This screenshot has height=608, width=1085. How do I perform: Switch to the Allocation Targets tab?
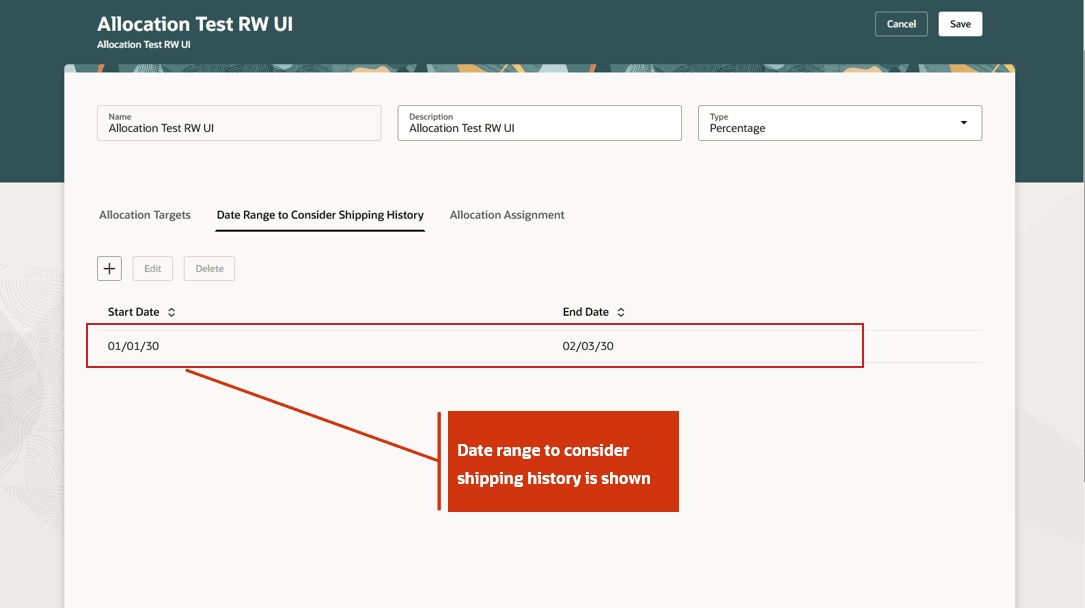pos(143,214)
